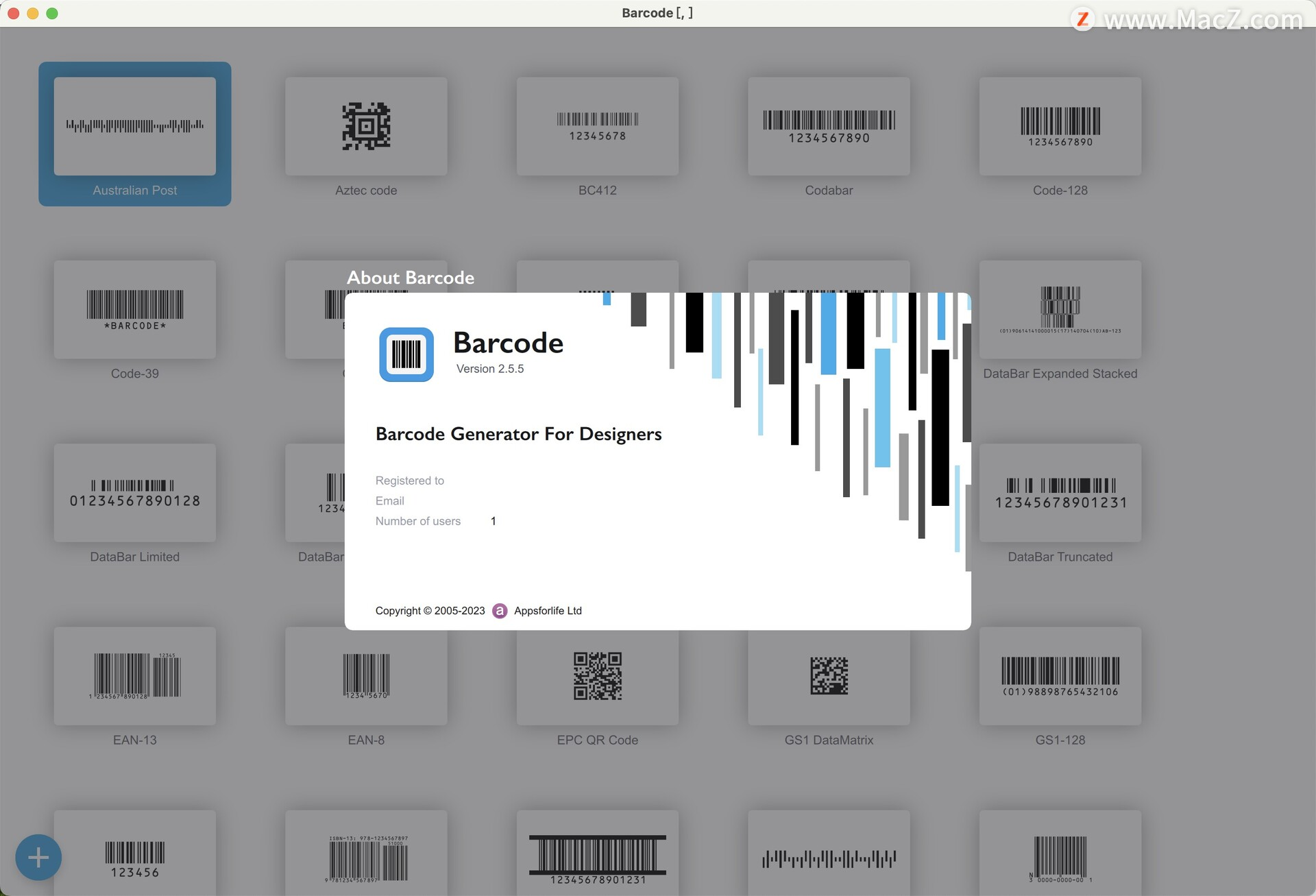1316x896 pixels.
Task: Choose the EAN-8 barcode type
Action: 366,676
